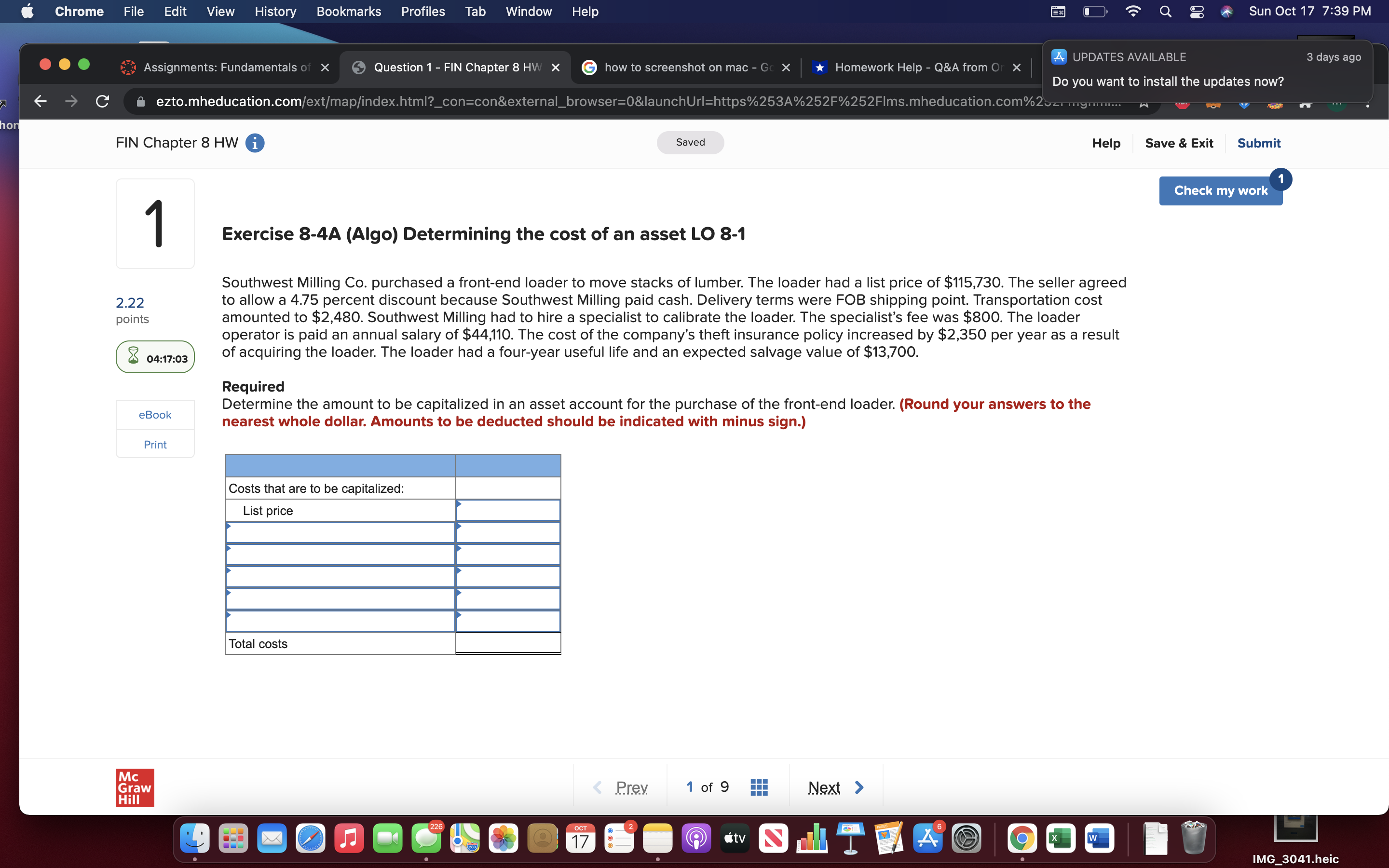Viewport: 1389px width, 868px height.
Task: Reload the current page
Action: 102,102
